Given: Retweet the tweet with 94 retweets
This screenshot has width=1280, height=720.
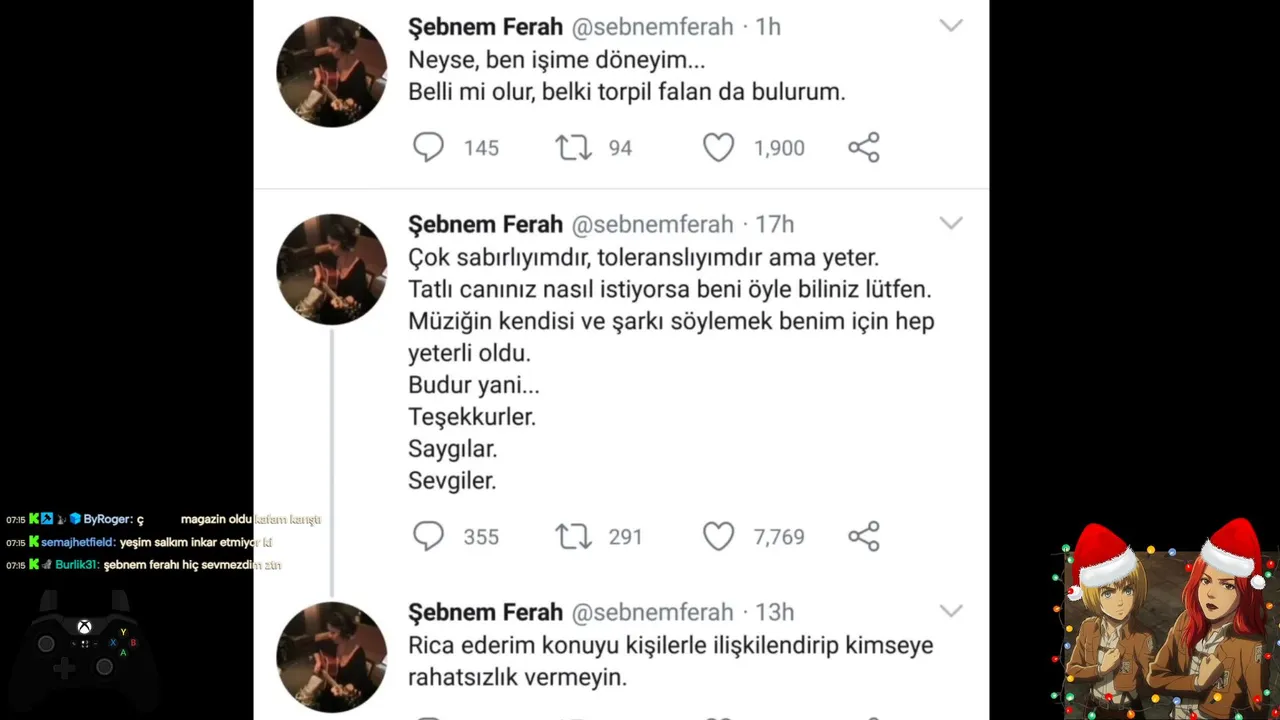Looking at the screenshot, I should (x=573, y=148).
